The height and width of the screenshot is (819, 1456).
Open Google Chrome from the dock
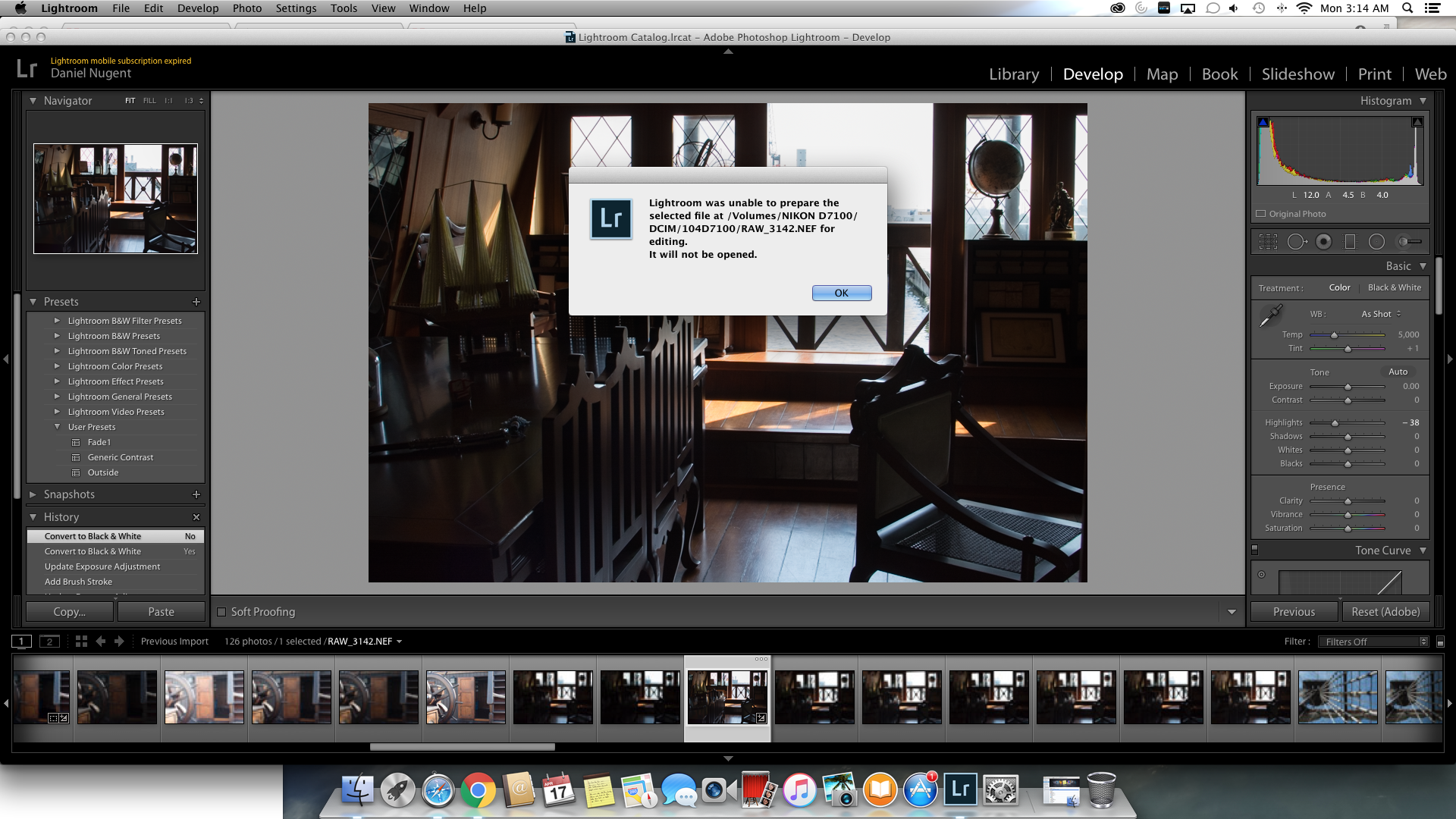478,791
